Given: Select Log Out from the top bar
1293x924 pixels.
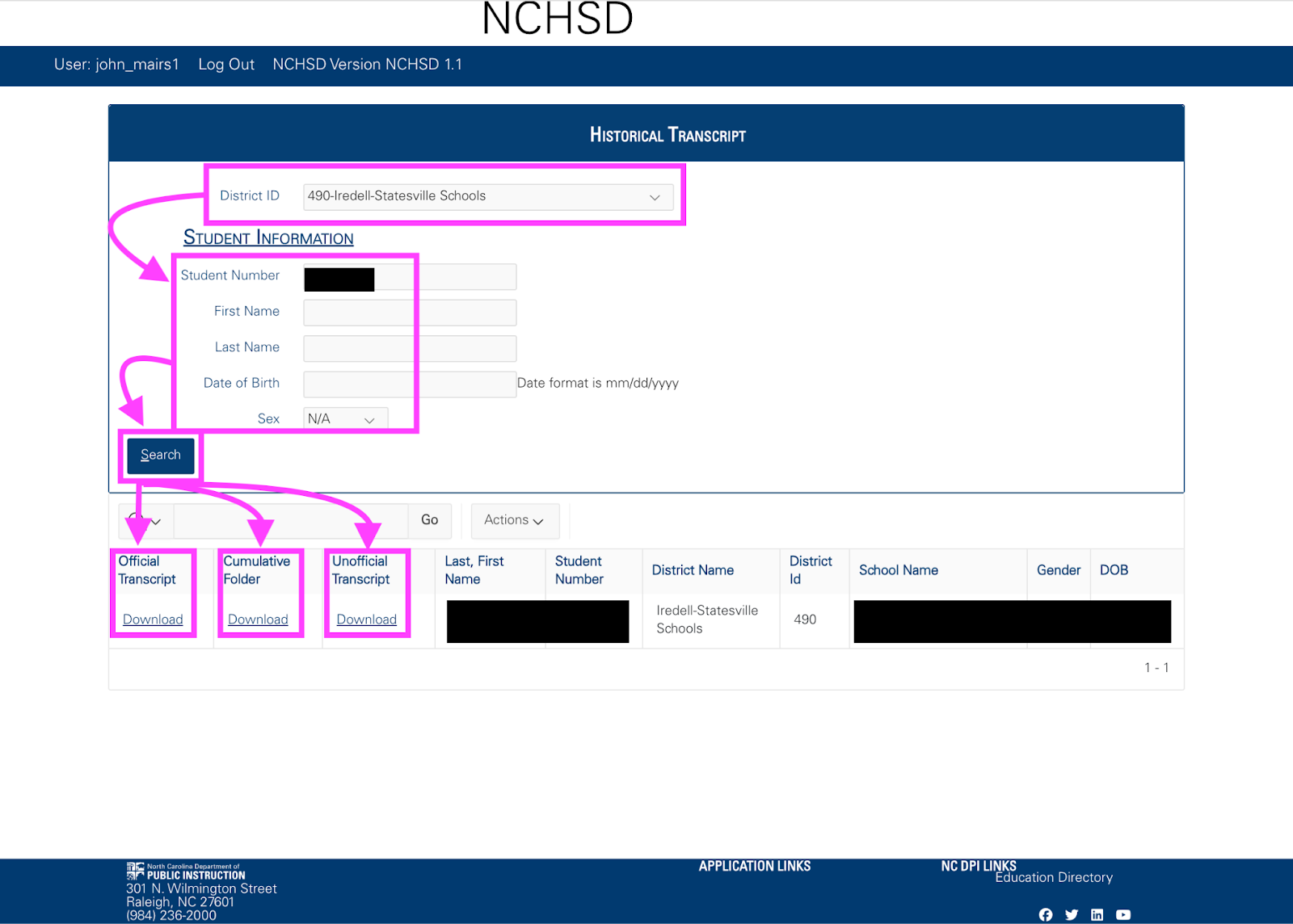Looking at the screenshot, I should (226, 64).
